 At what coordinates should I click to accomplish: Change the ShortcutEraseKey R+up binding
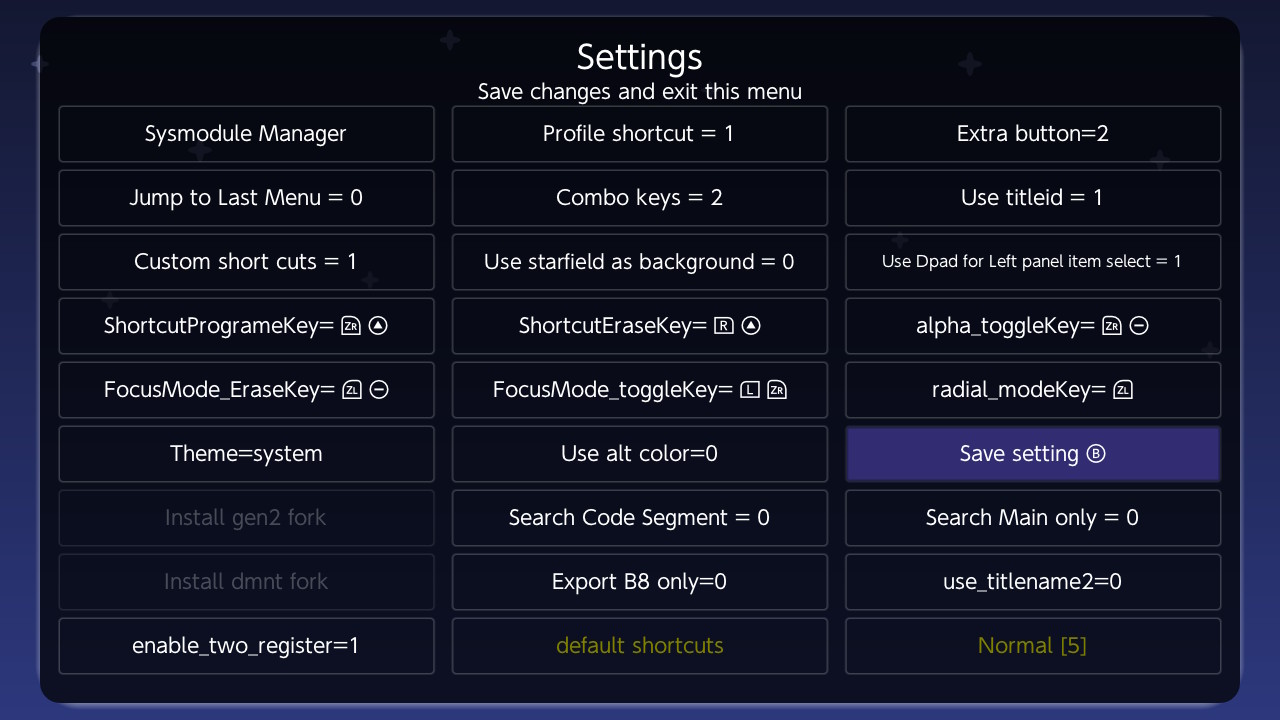[640, 326]
